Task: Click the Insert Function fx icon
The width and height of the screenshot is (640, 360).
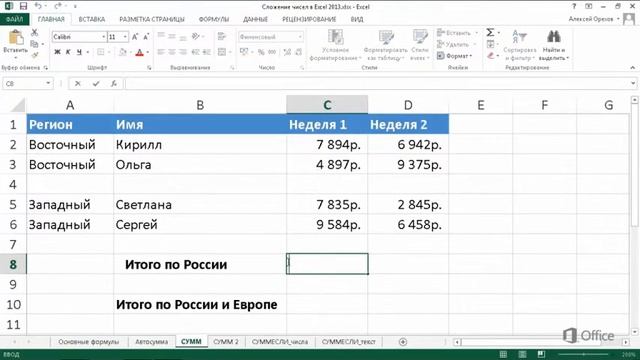Action: click(x=114, y=83)
